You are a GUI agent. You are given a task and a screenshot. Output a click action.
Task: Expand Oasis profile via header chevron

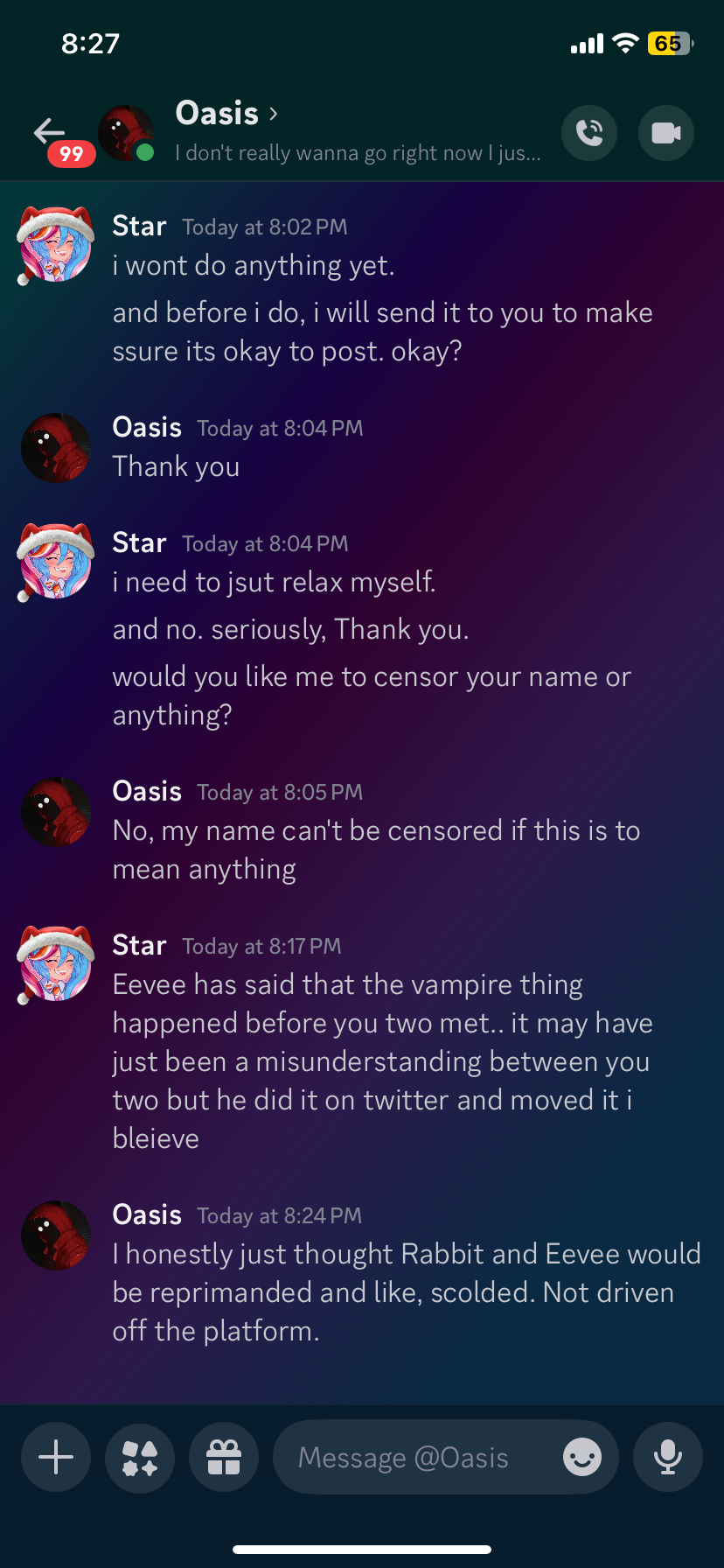[x=274, y=114]
